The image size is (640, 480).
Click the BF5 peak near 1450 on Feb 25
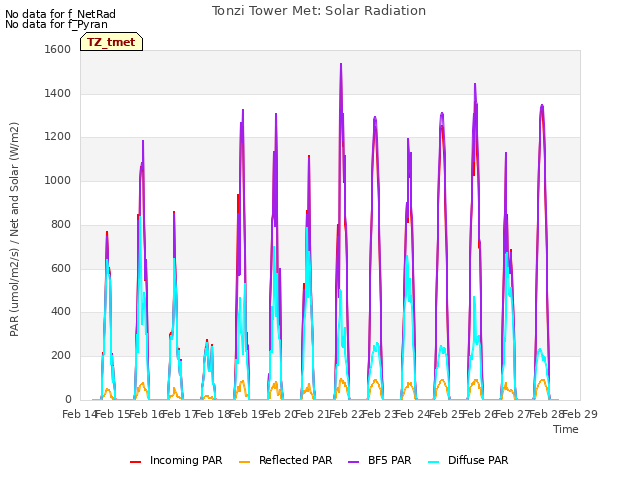point(475,84)
